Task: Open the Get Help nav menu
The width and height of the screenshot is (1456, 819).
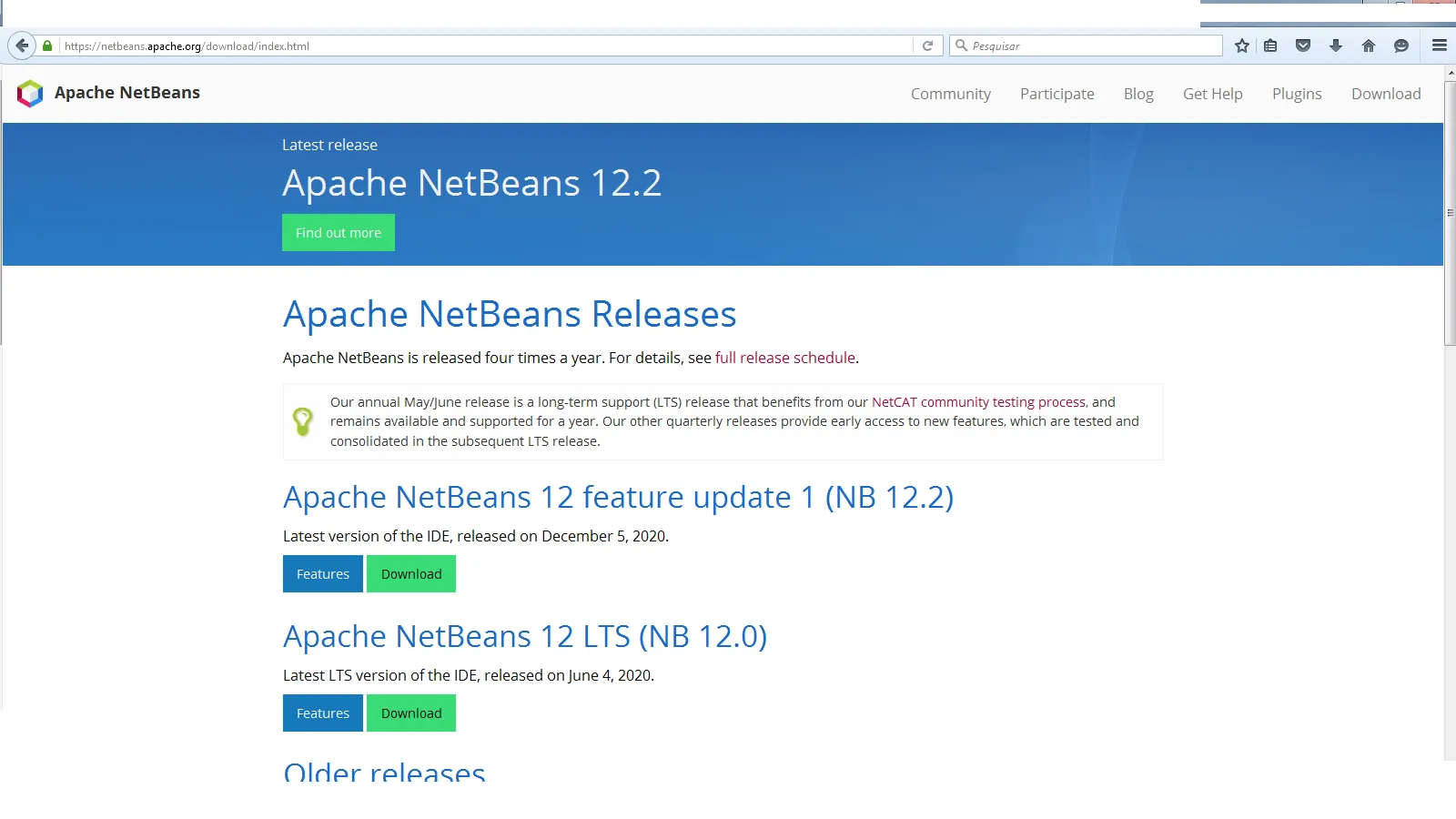Action: 1213,94
